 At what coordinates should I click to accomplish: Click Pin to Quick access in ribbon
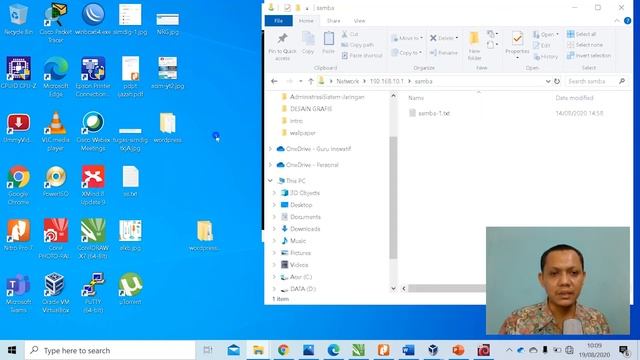pos(282,47)
